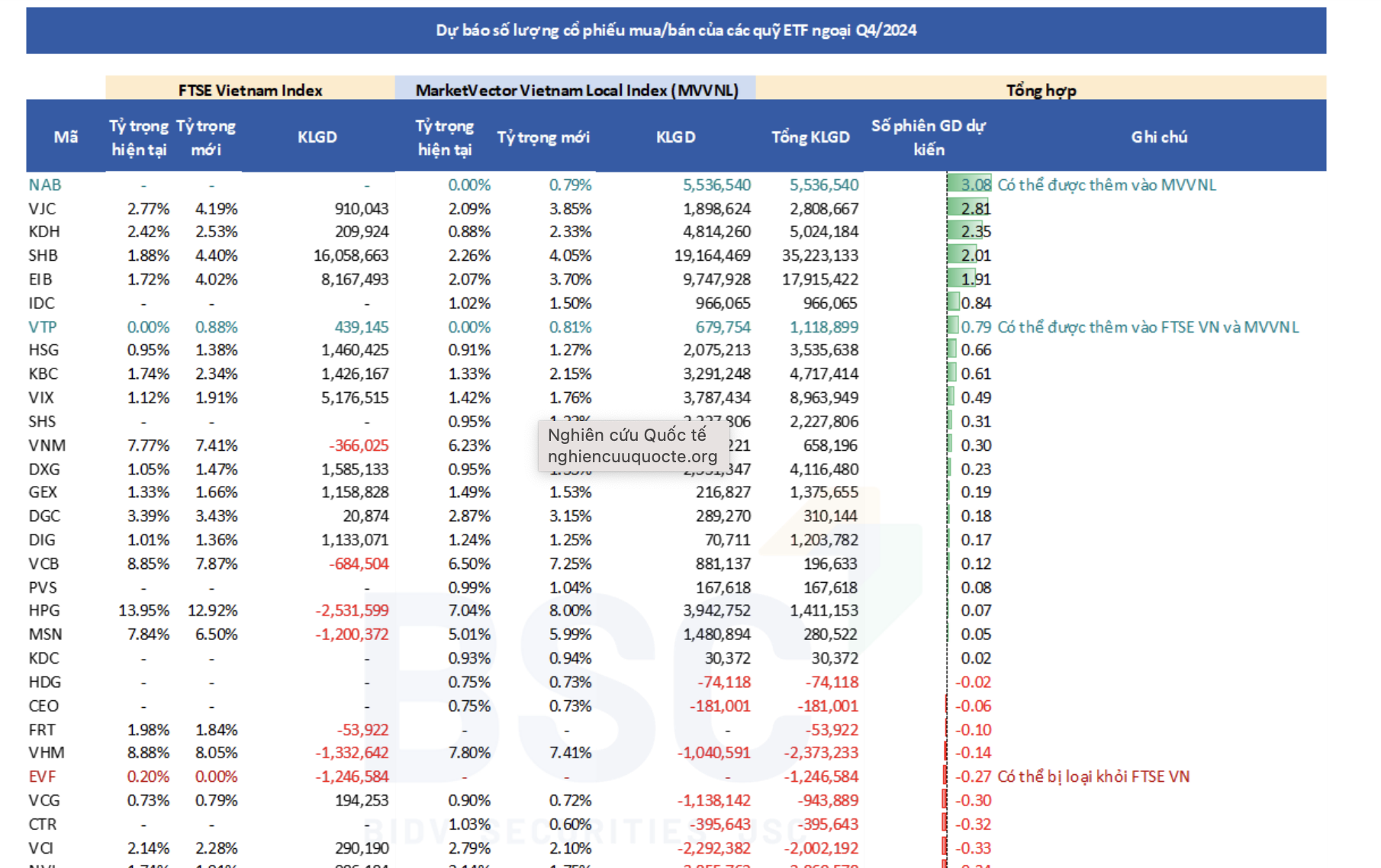Select the MarketVector Vietnam Local Index header
This screenshot has height=868, width=1381.
coord(576,90)
